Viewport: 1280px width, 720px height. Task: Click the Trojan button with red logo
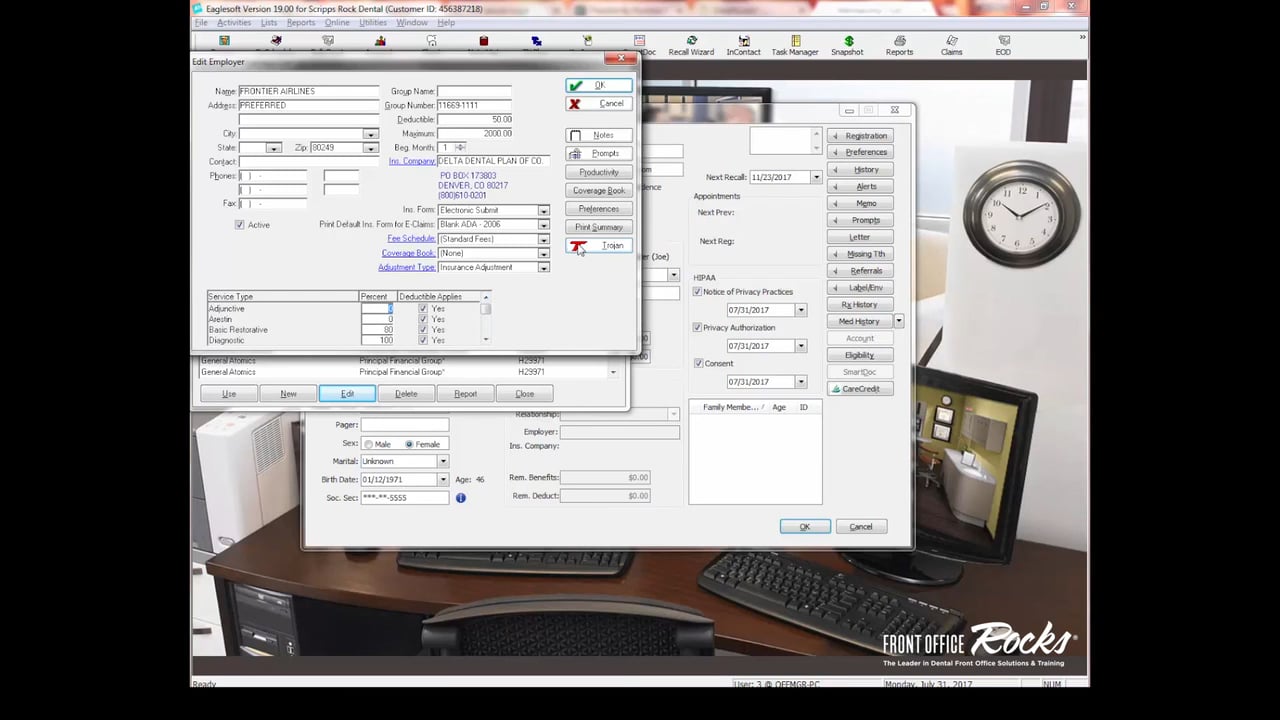coord(598,246)
